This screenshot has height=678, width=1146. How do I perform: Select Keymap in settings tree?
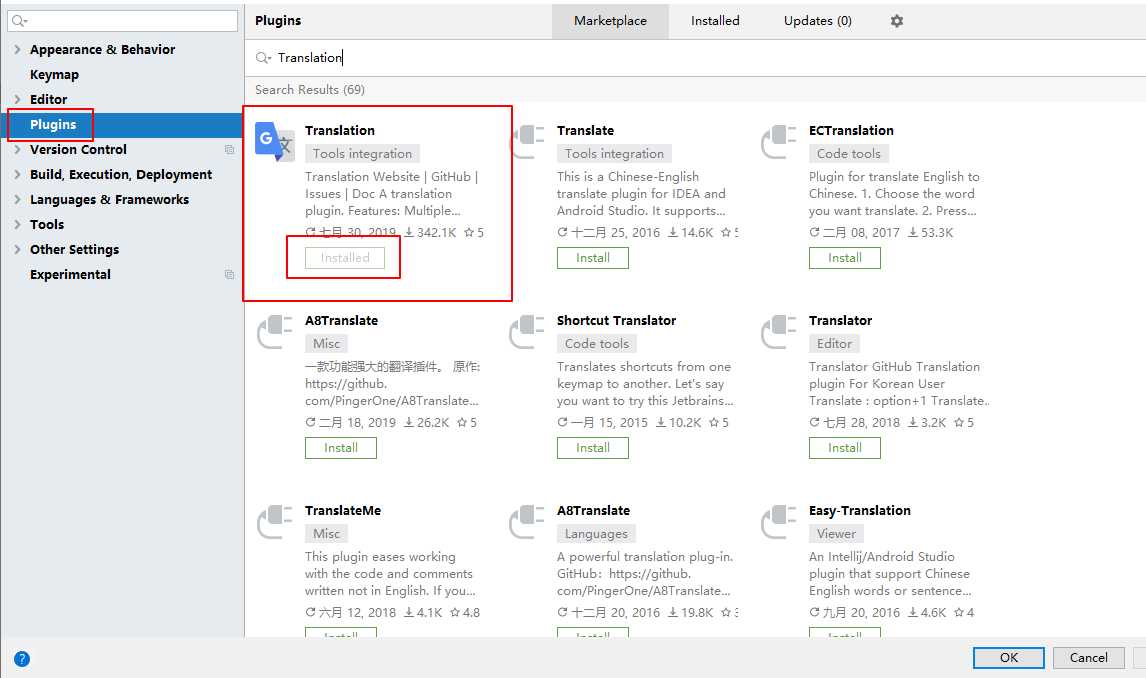point(54,75)
